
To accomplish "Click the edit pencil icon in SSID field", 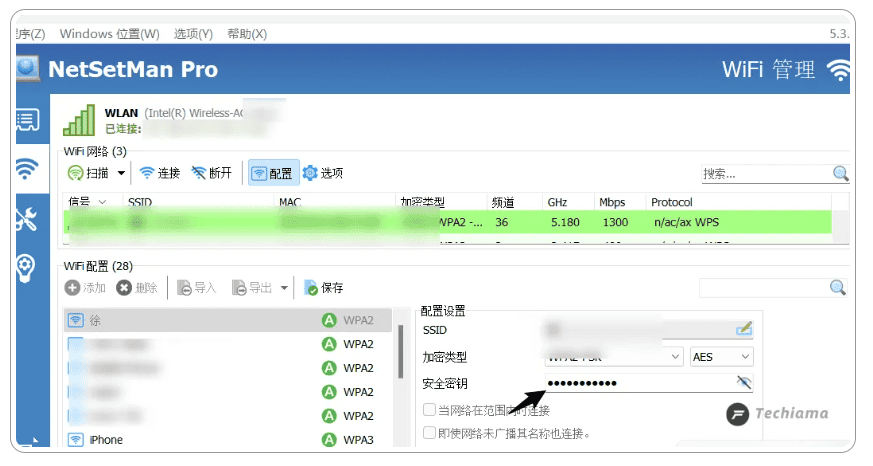I will [744, 328].
